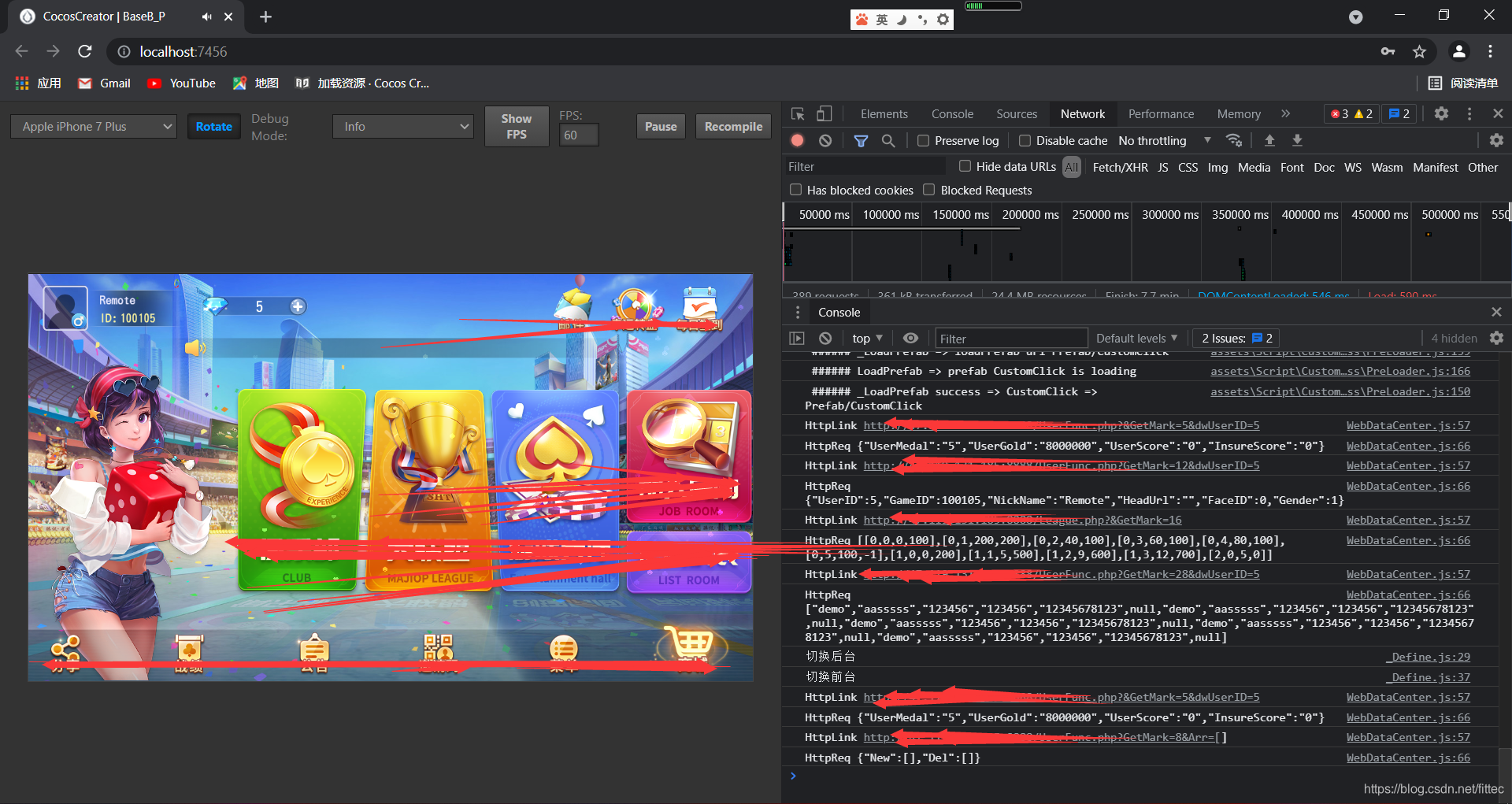The image size is (1512, 804).
Task: Open Apple iPhone 7 Plus device dropdown
Action: click(x=93, y=126)
